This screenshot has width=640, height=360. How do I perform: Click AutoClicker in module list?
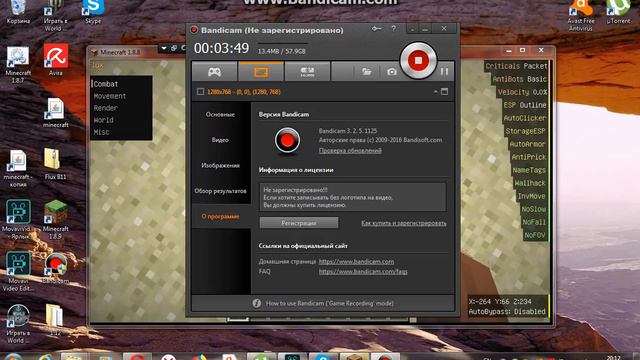tap(525, 118)
